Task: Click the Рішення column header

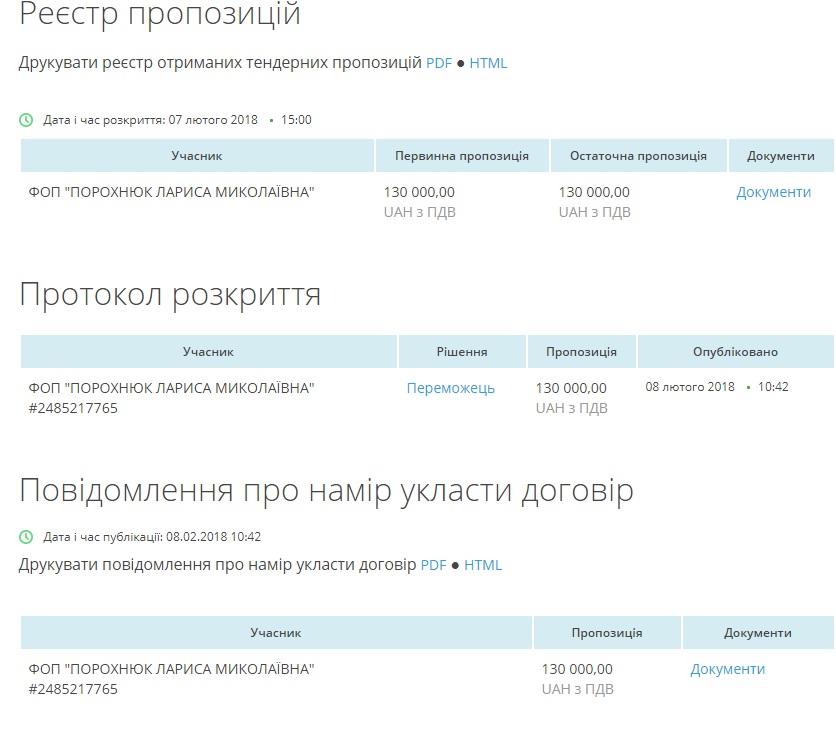Action: click(462, 352)
